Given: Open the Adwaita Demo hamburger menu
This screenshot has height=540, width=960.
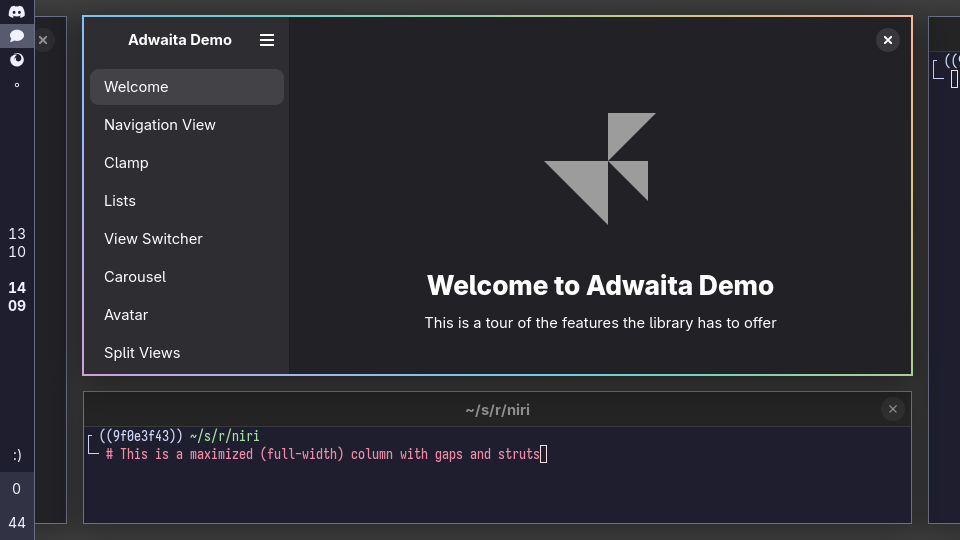Looking at the screenshot, I should (267, 40).
